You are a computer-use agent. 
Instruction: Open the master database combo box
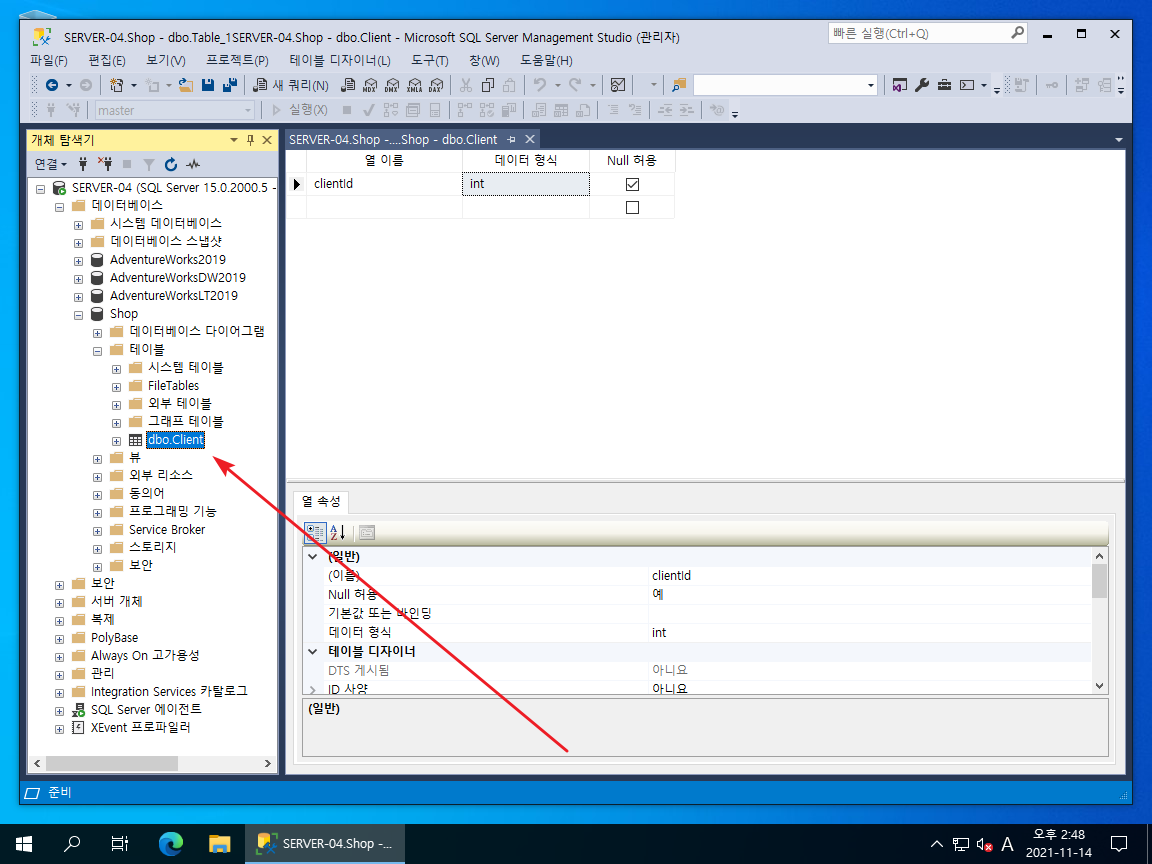point(175,110)
